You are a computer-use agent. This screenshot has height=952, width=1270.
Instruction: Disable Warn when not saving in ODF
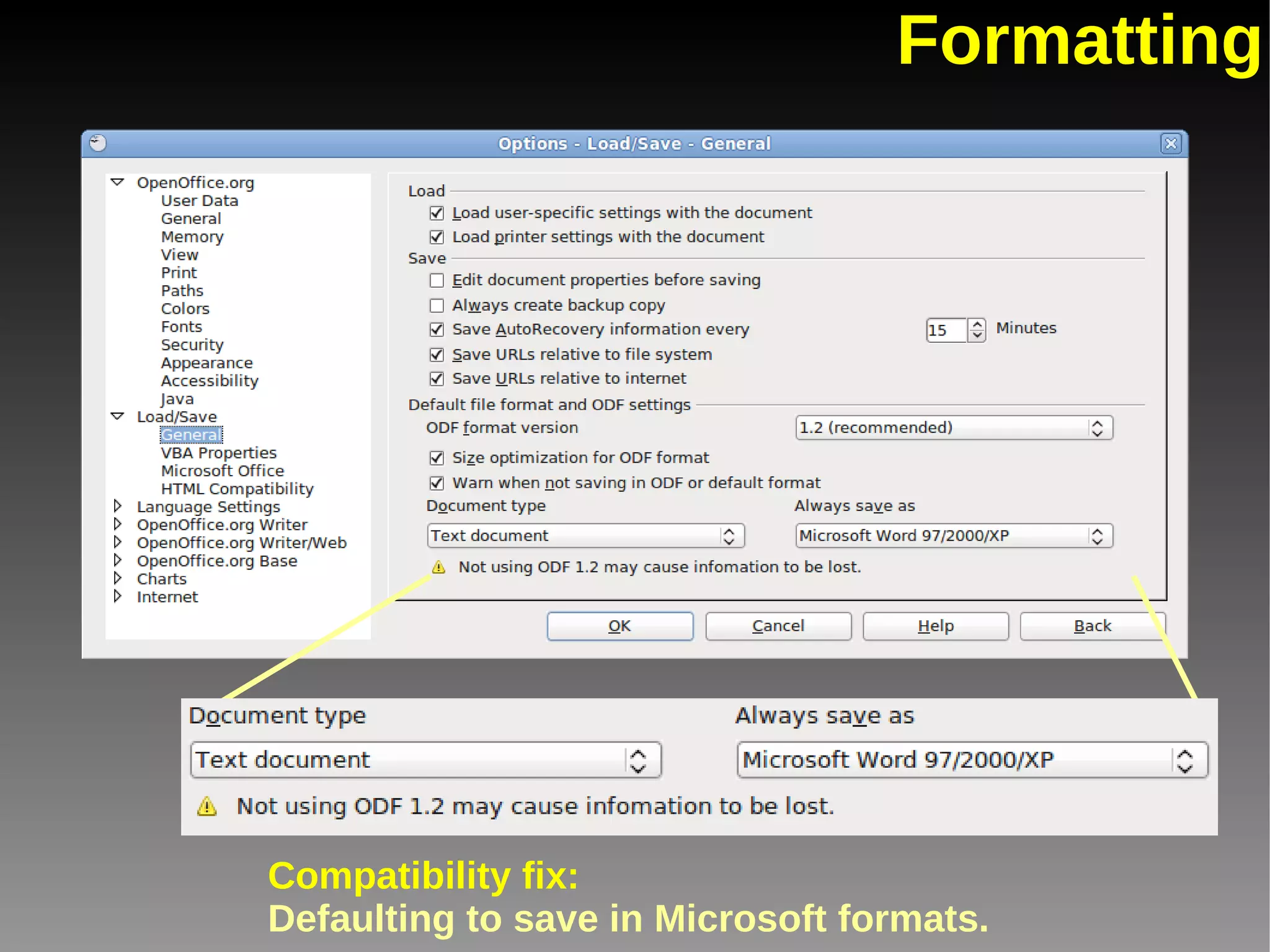click(x=437, y=483)
